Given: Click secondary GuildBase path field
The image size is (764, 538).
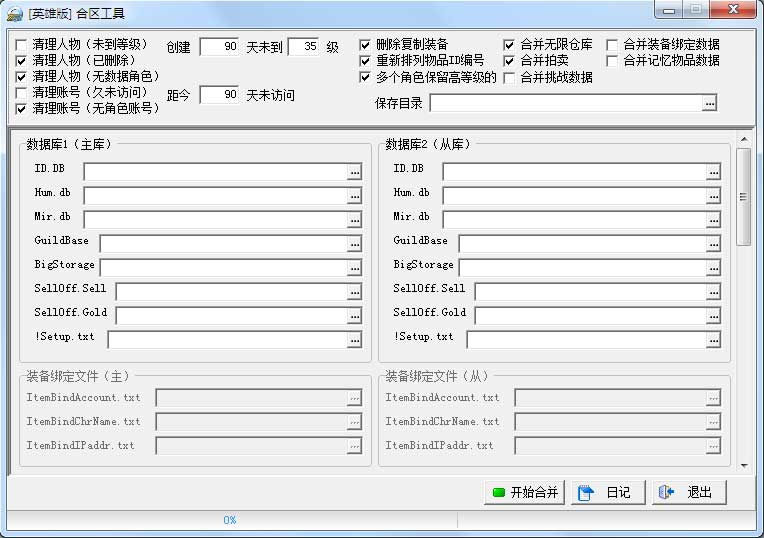Looking at the screenshot, I should point(583,244).
